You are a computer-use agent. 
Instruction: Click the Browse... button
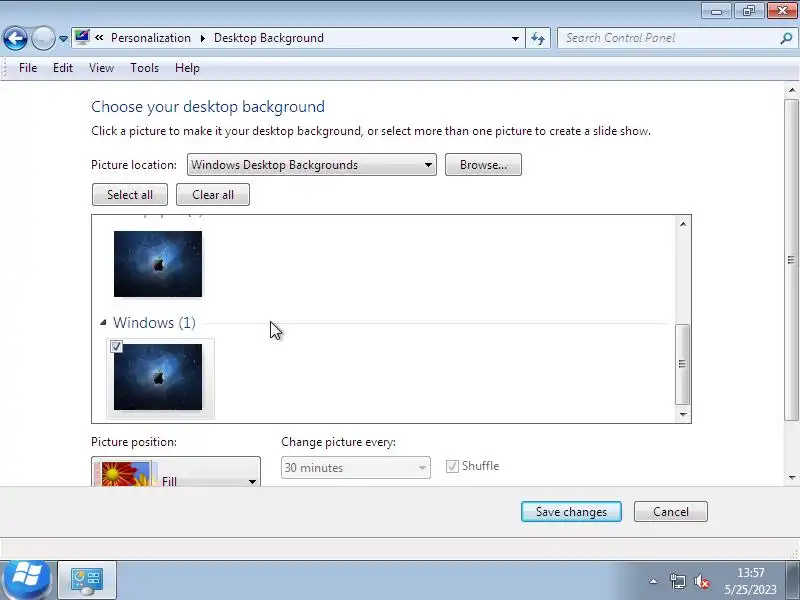coord(483,165)
